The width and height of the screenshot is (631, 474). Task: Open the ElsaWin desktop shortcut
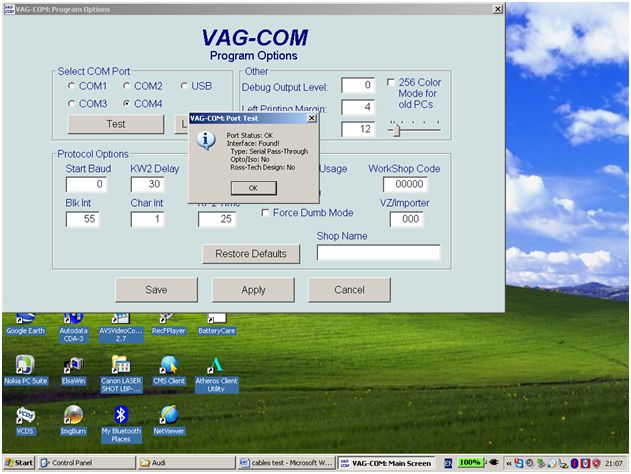coord(74,371)
